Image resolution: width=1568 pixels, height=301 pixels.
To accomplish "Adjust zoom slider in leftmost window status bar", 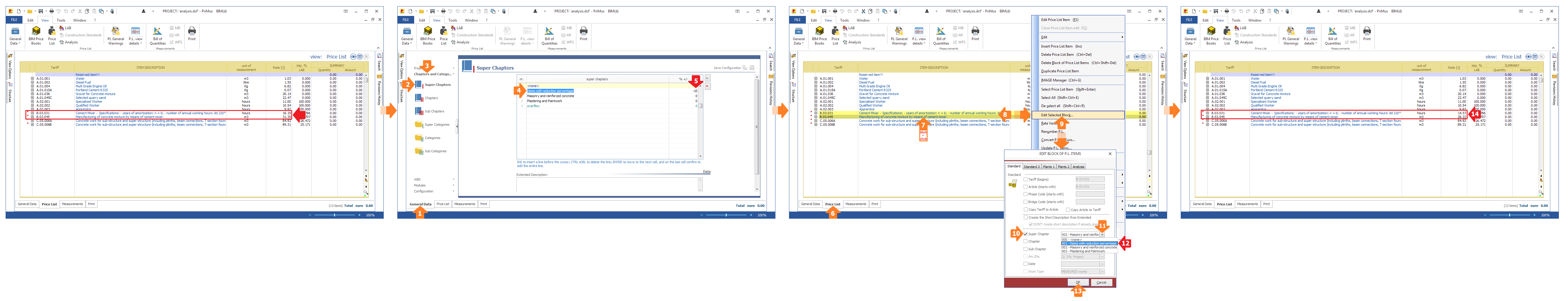I will (x=335, y=215).
